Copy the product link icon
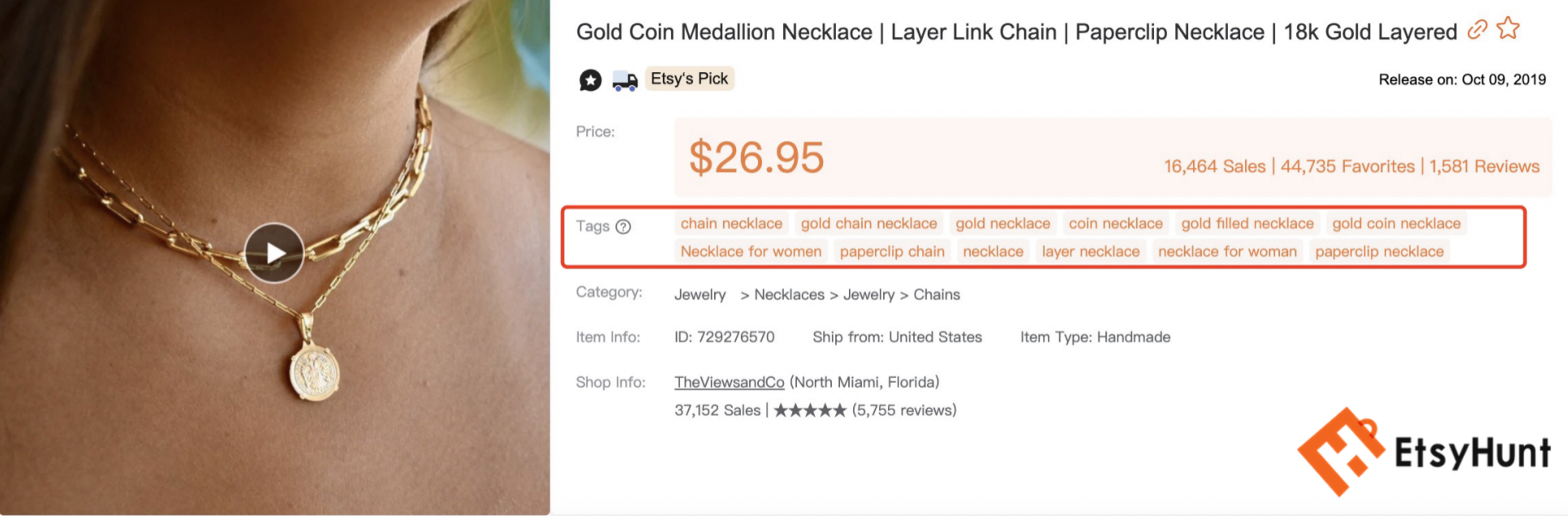The image size is (1568, 519). [1477, 30]
